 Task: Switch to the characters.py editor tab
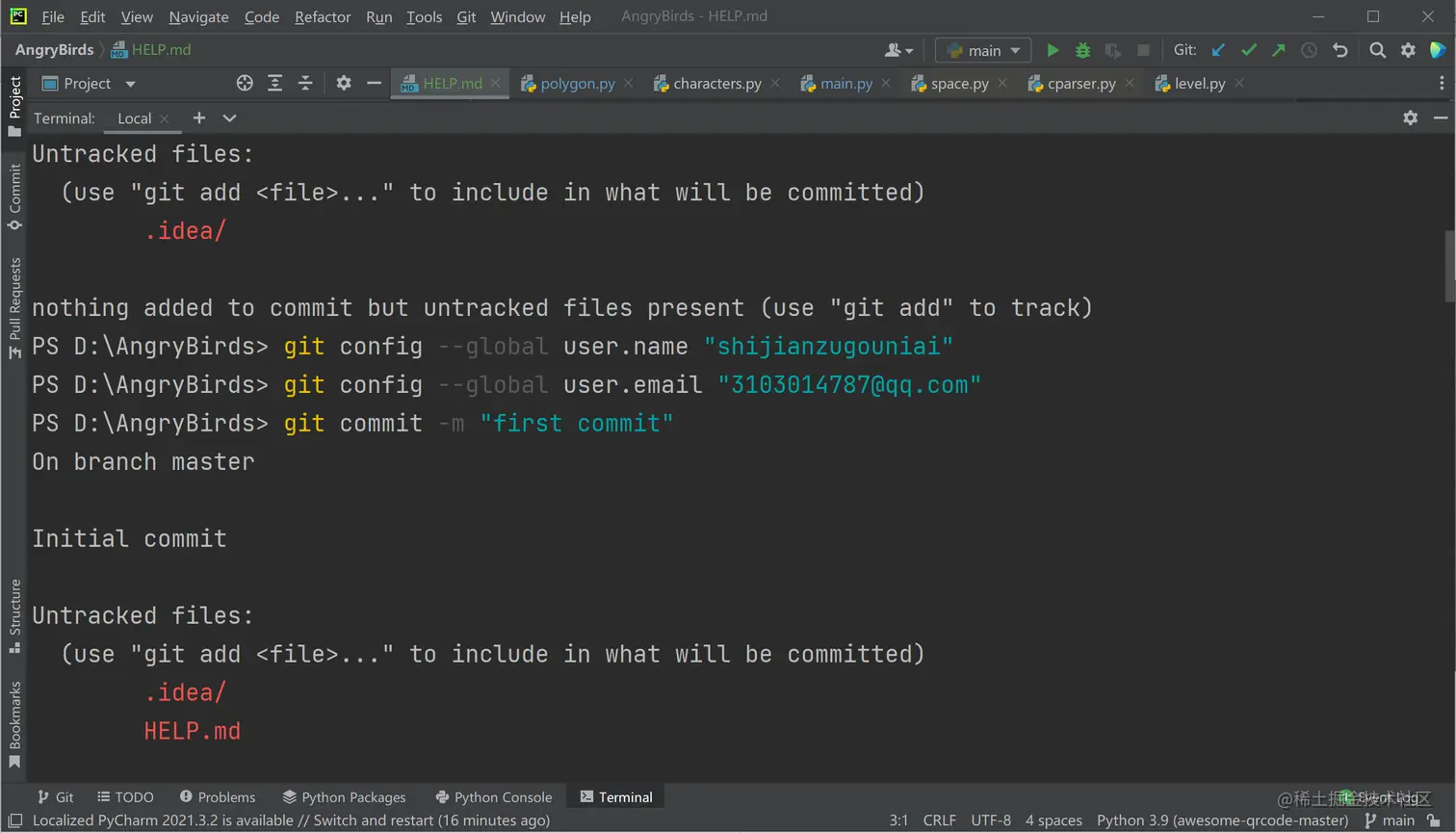point(716,84)
